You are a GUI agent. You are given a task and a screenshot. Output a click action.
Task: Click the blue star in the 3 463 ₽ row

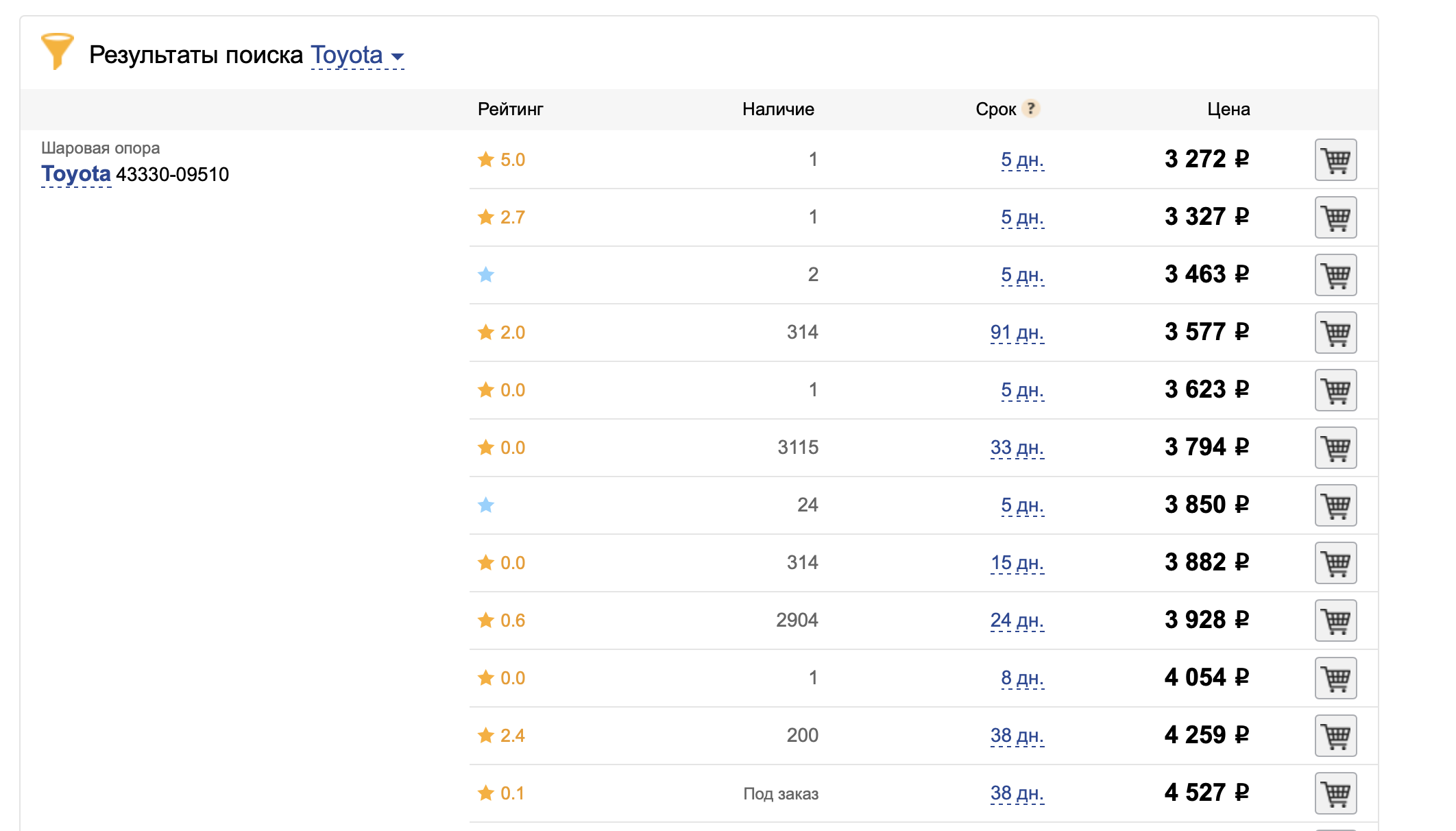pyautogui.click(x=486, y=274)
